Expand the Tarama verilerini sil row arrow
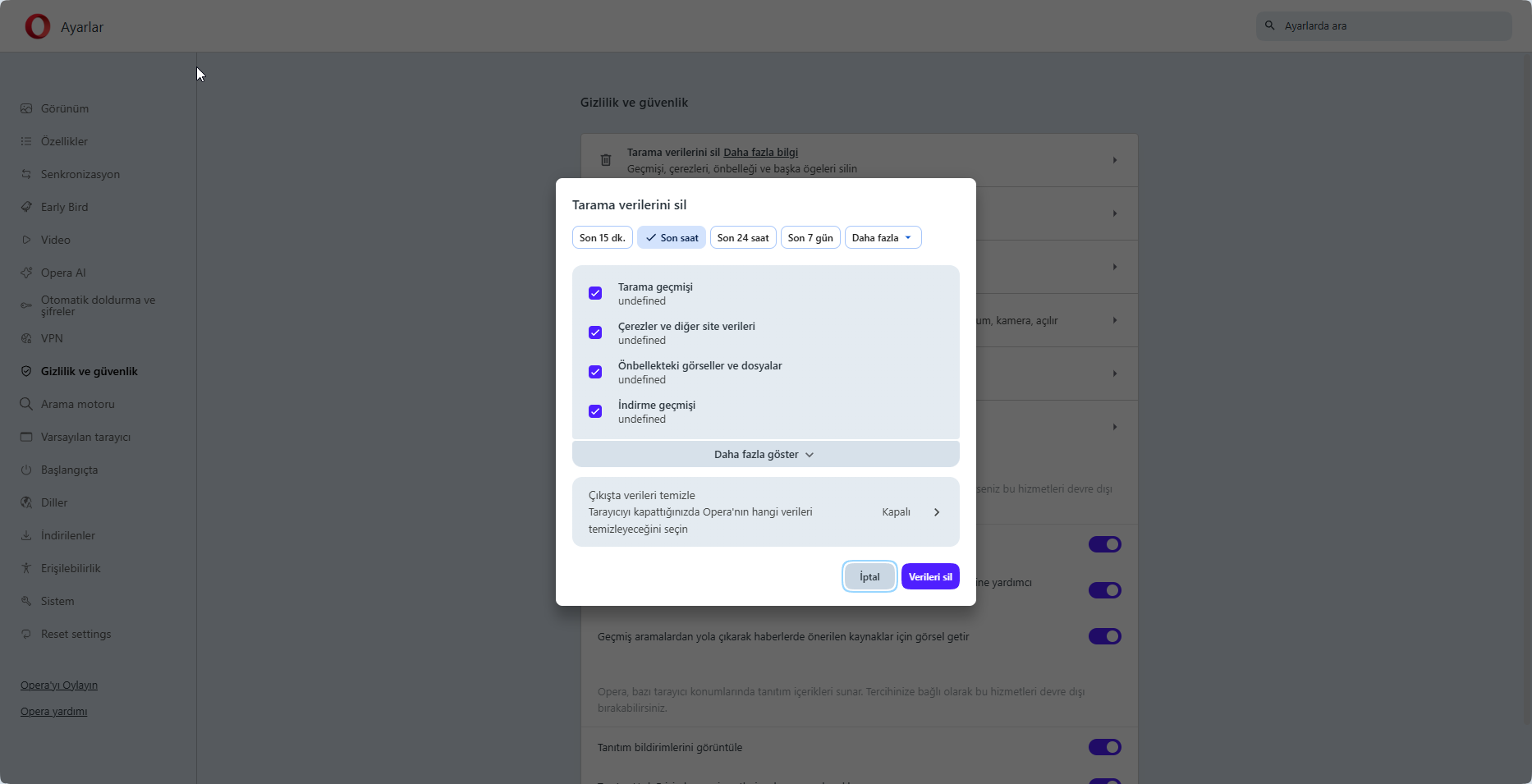Viewport: 1532px width, 784px height. click(1115, 160)
